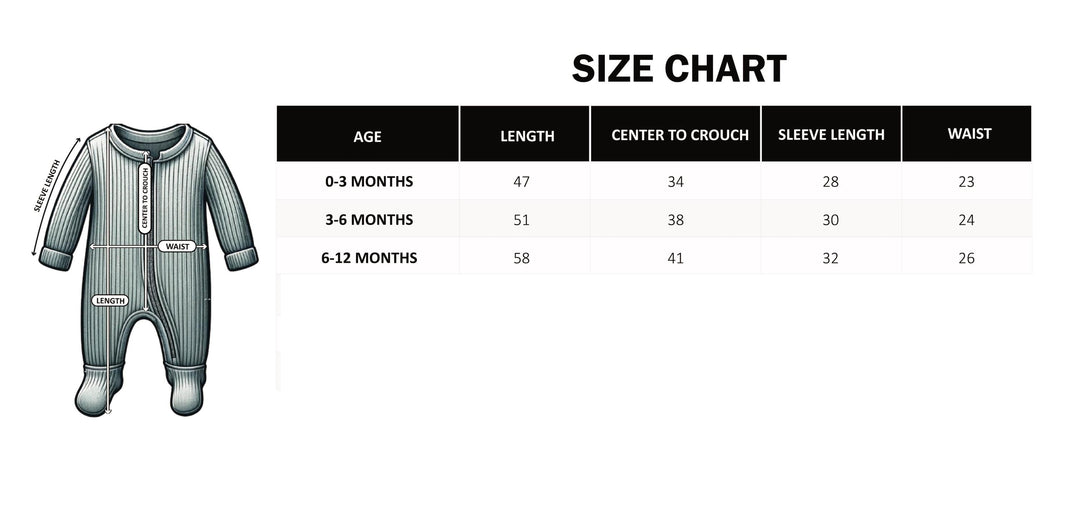The image size is (1080, 518).
Task: Click center to crouch value 38
Action: point(676,220)
